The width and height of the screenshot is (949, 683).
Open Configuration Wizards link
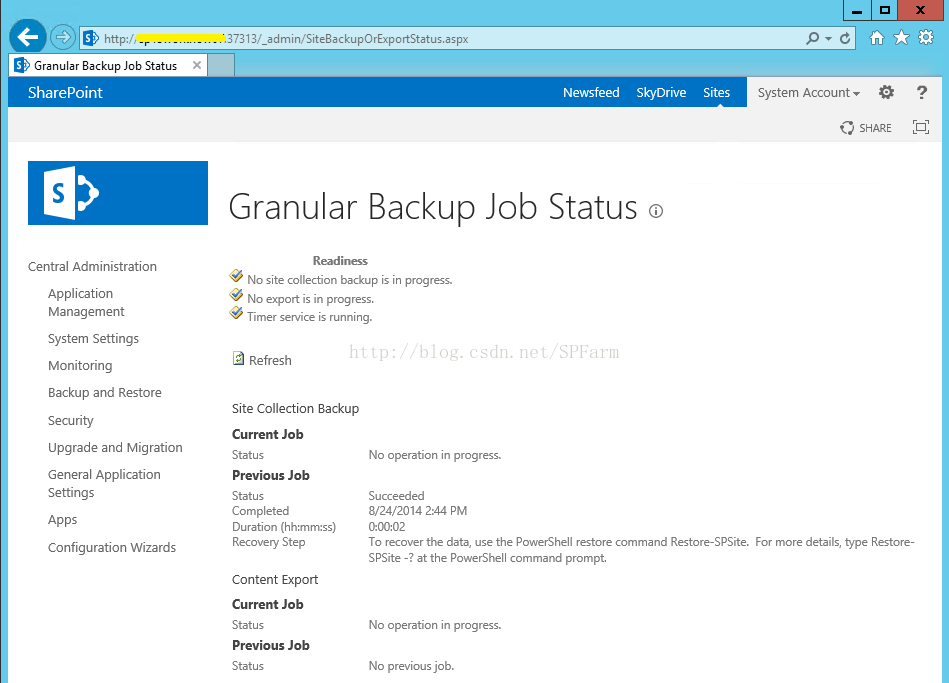point(112,547)
